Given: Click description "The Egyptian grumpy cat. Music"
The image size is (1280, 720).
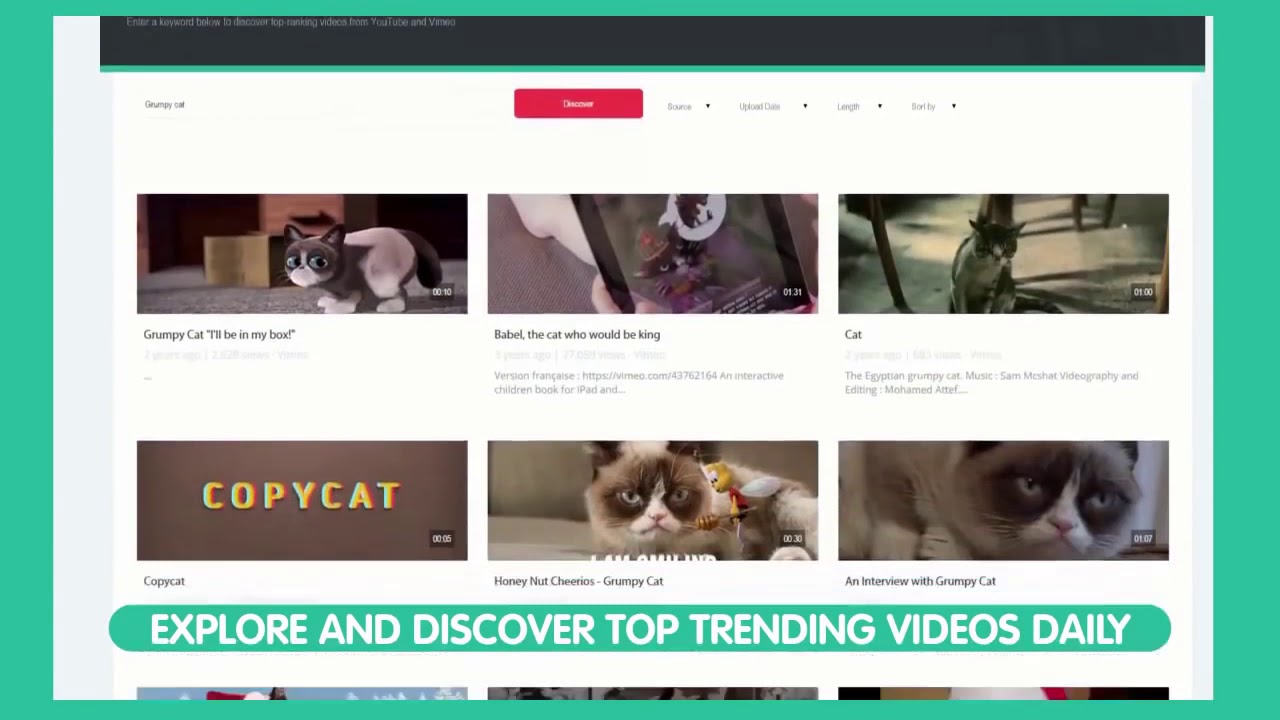Looking at the screenshot, I should pos(991,383).
